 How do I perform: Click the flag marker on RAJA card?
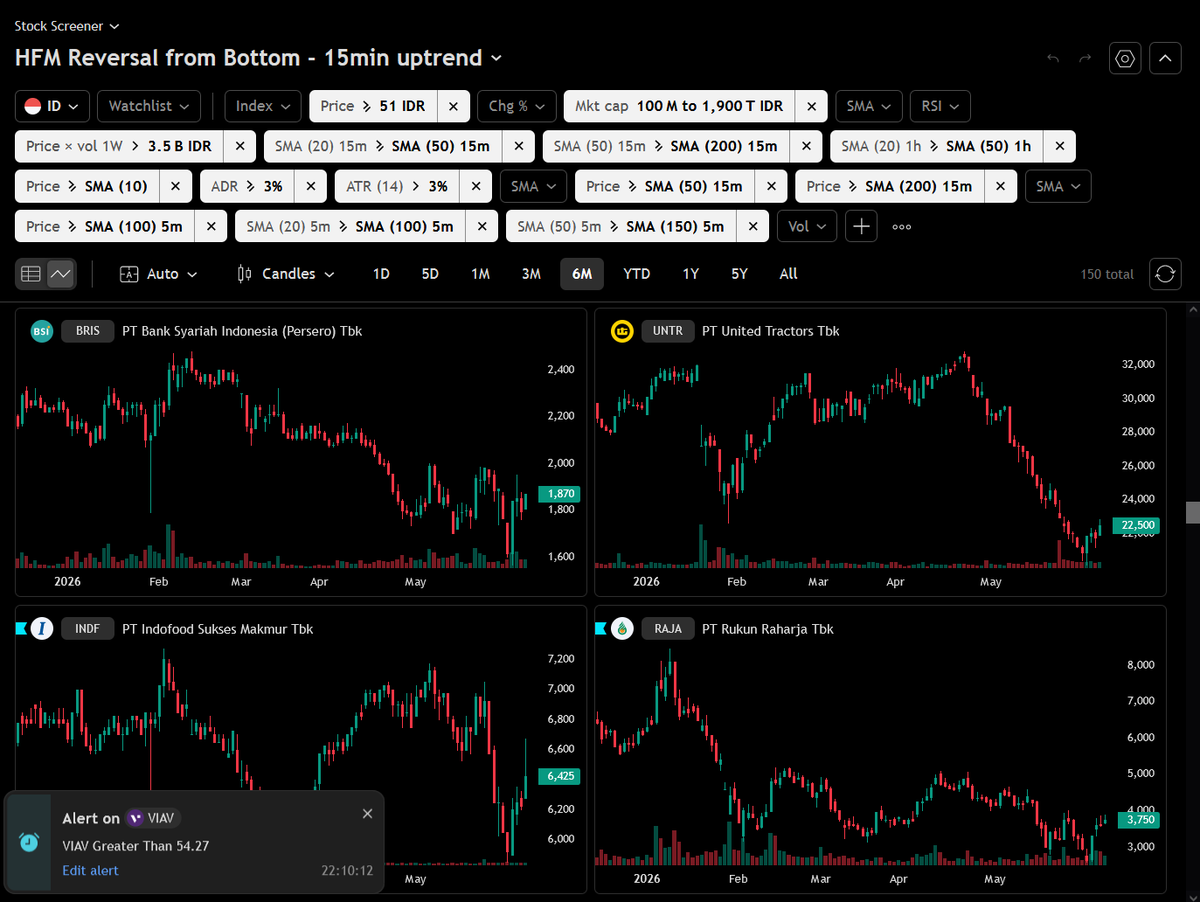click(600, 629)
